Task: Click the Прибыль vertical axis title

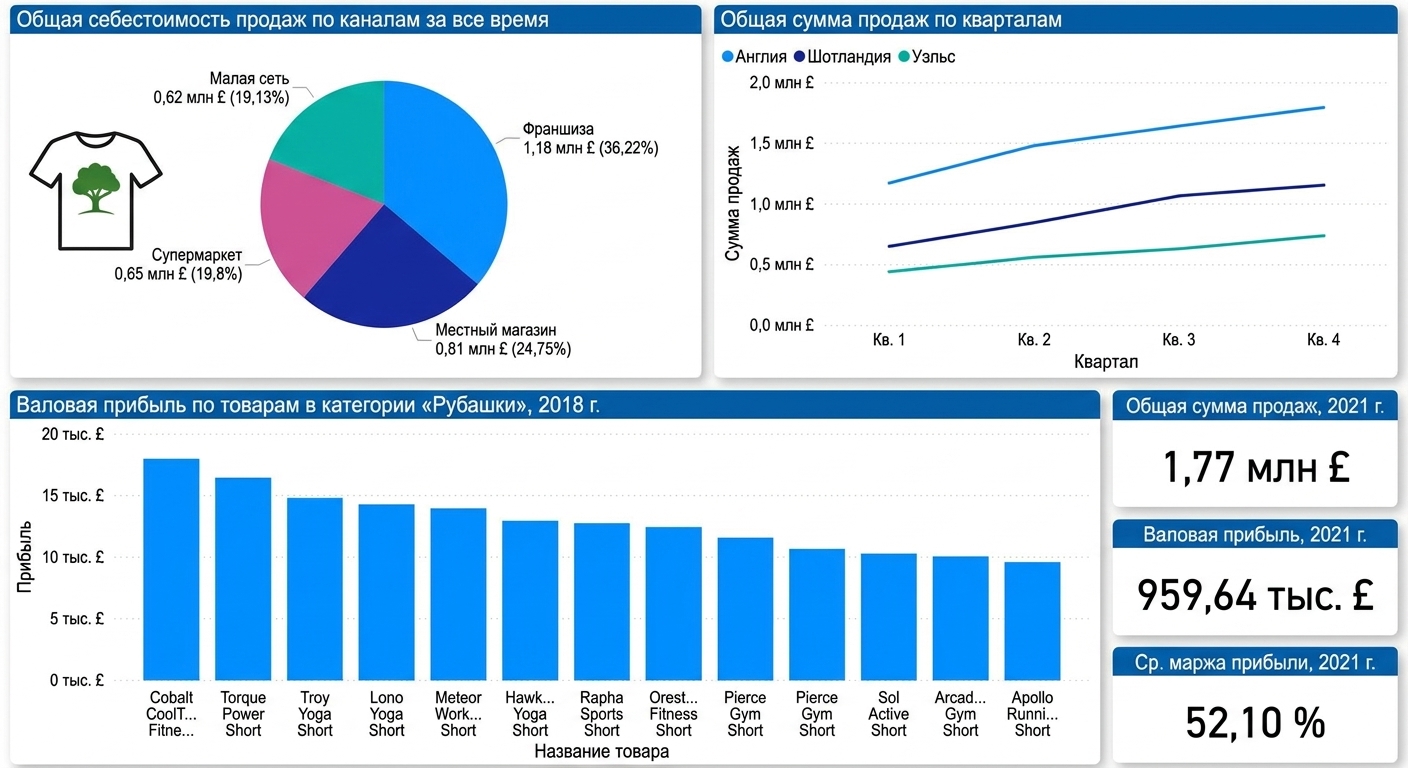Action: click(x=25, y=555)
